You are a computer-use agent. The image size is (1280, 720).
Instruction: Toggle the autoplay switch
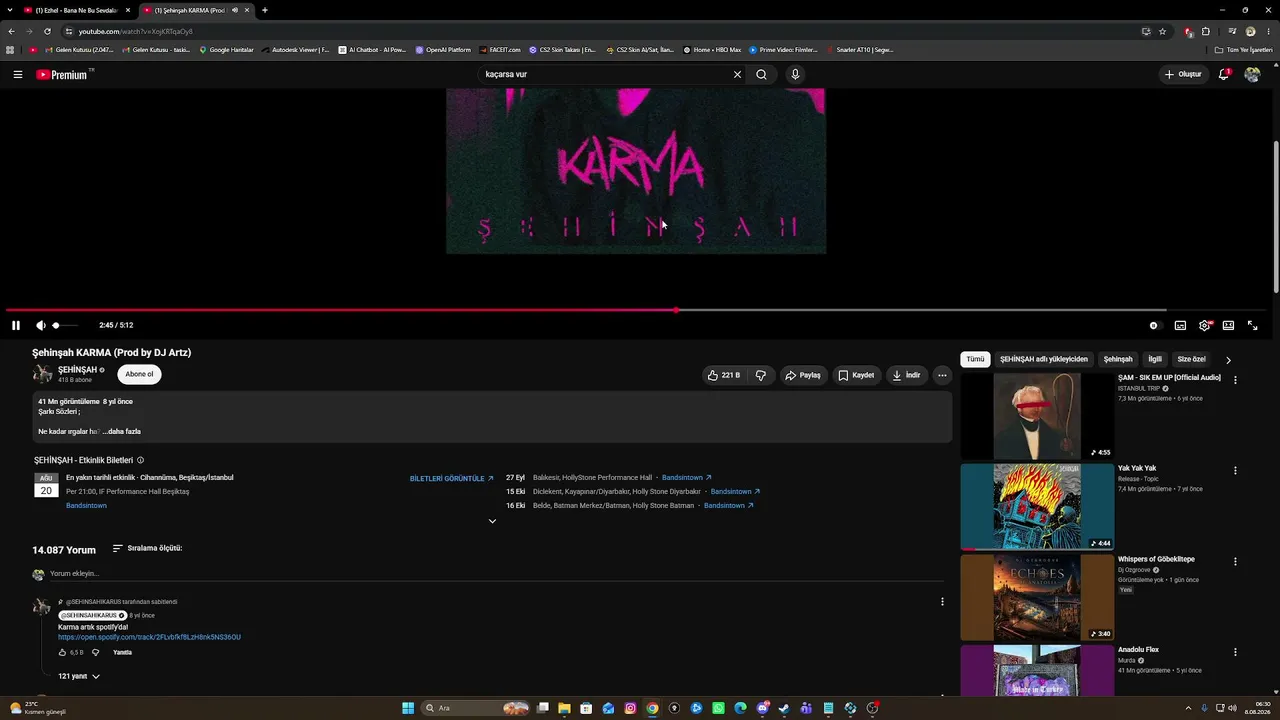1154,325
